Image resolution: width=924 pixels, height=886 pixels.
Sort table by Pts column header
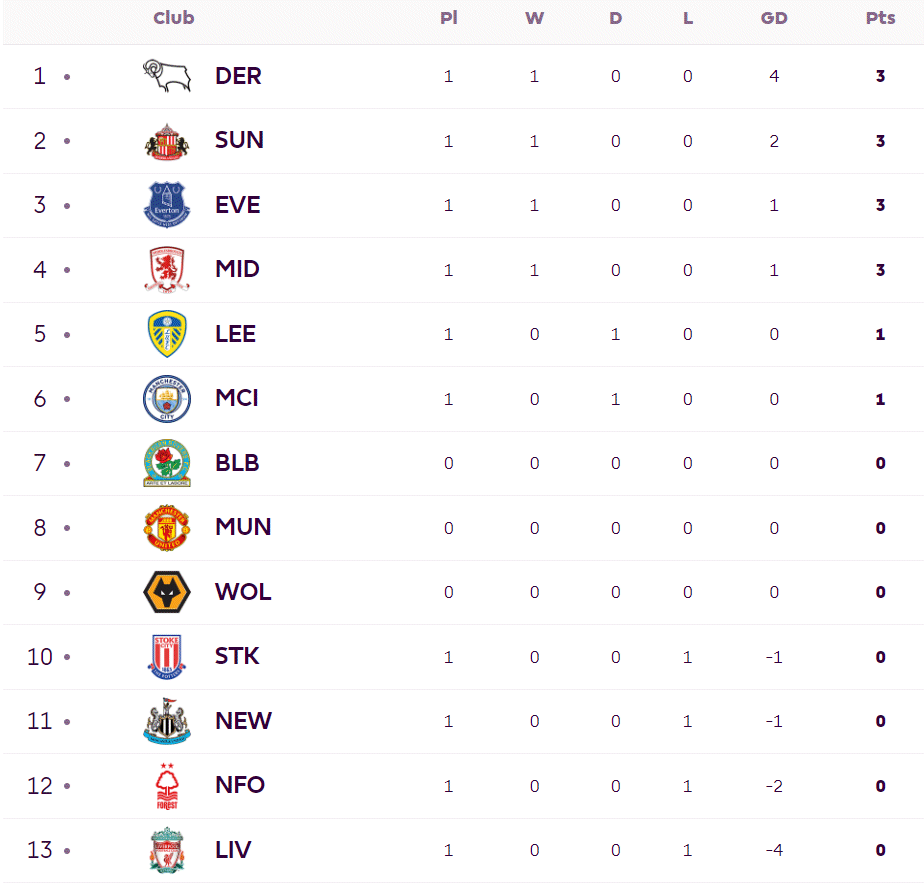click(880, 18)
